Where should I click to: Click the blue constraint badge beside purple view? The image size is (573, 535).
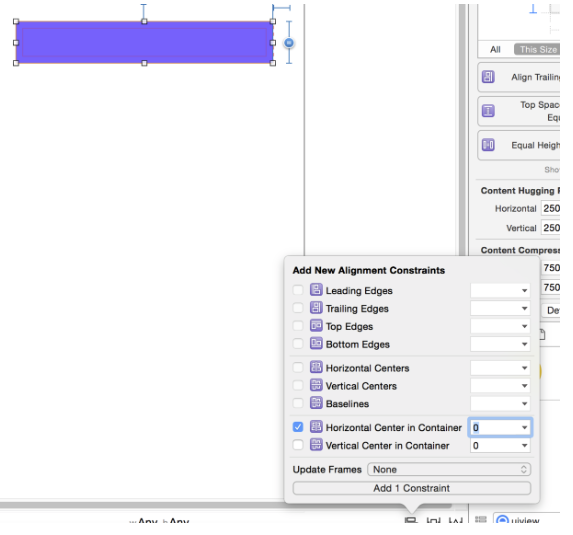click(x=289, y=43)
